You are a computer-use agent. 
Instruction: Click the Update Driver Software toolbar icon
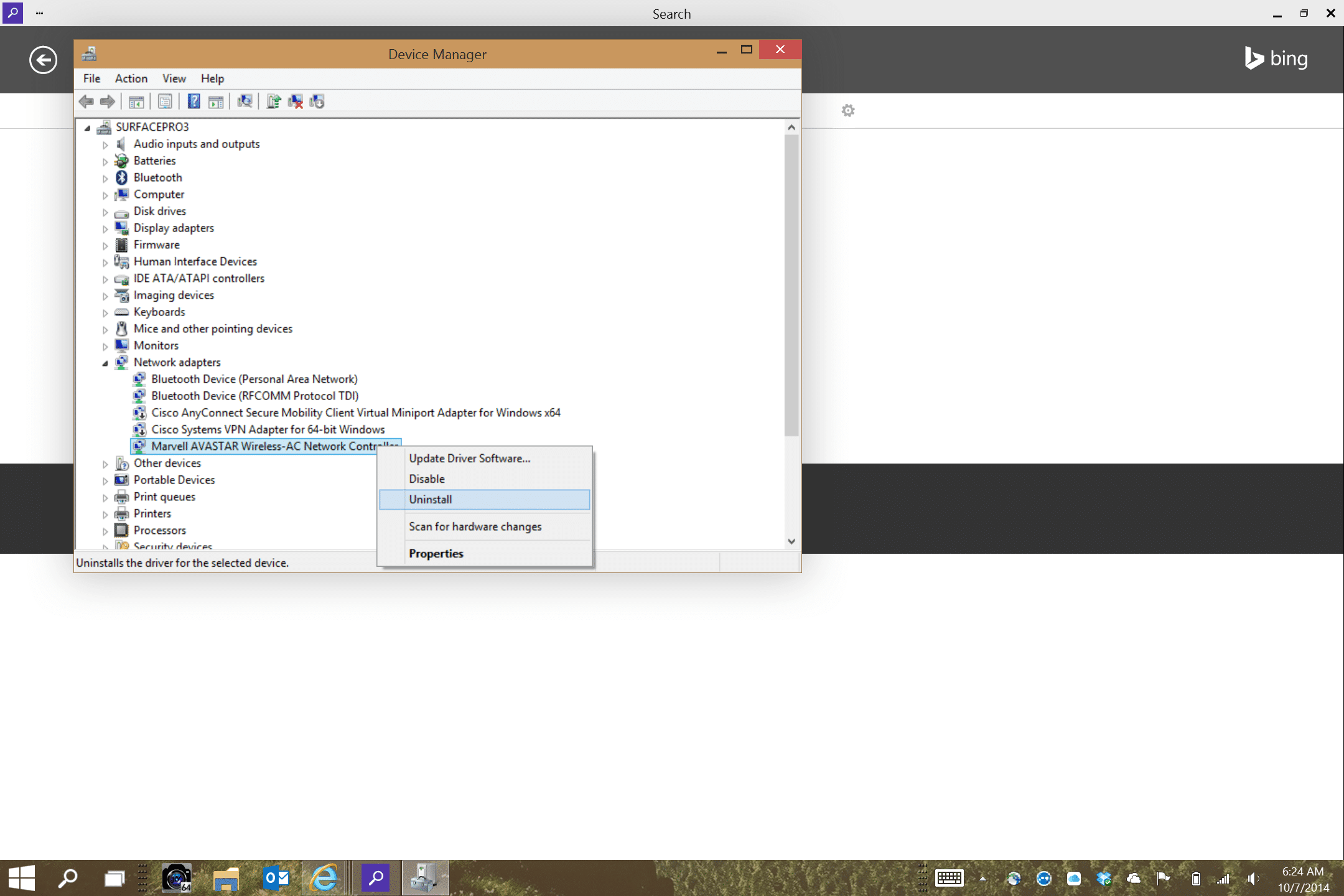point(274,101)
